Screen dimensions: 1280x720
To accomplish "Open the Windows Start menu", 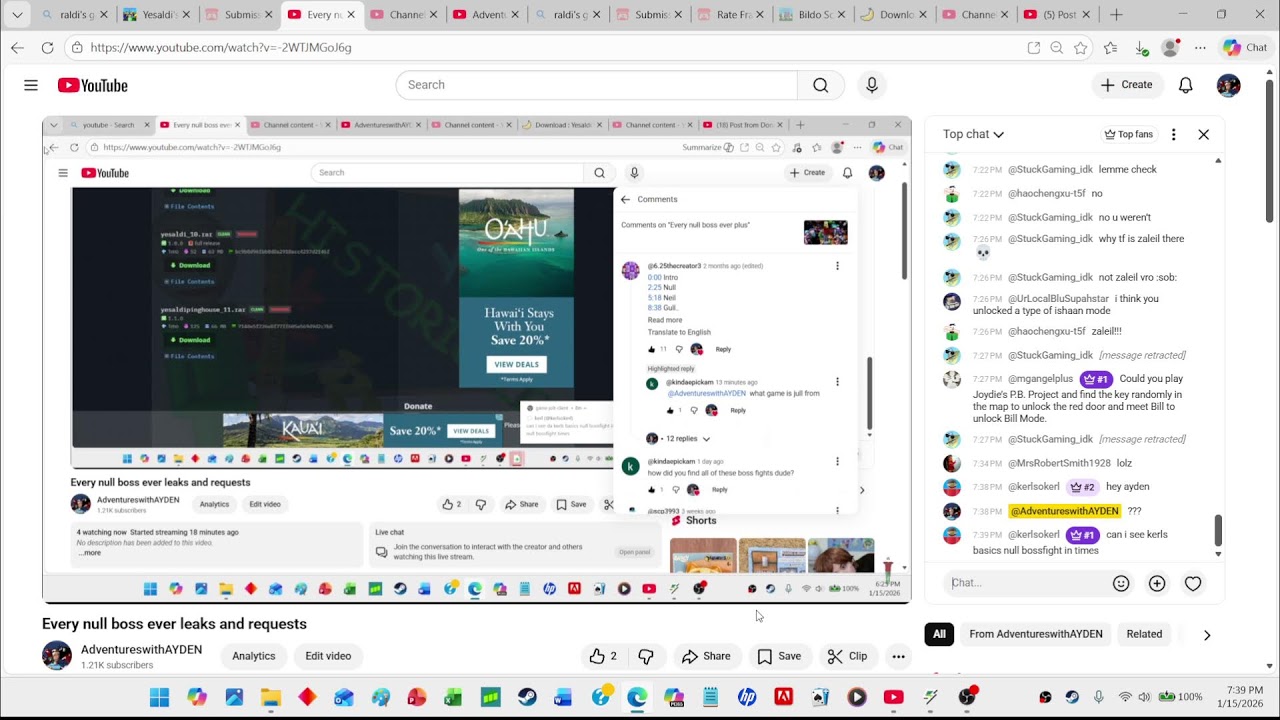I will coord(160,697).
